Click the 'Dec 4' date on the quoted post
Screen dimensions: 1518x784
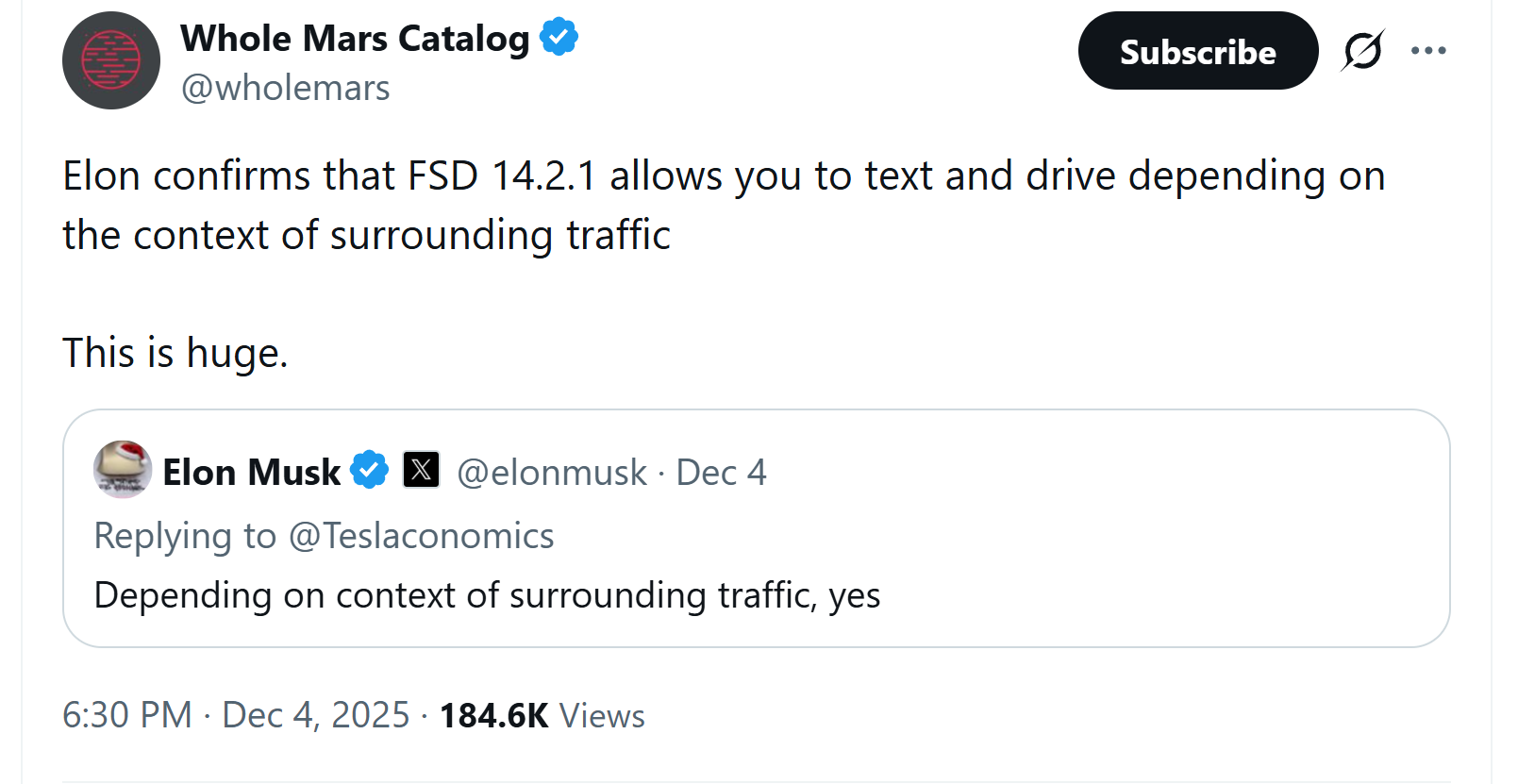click(x=722, y=472)
